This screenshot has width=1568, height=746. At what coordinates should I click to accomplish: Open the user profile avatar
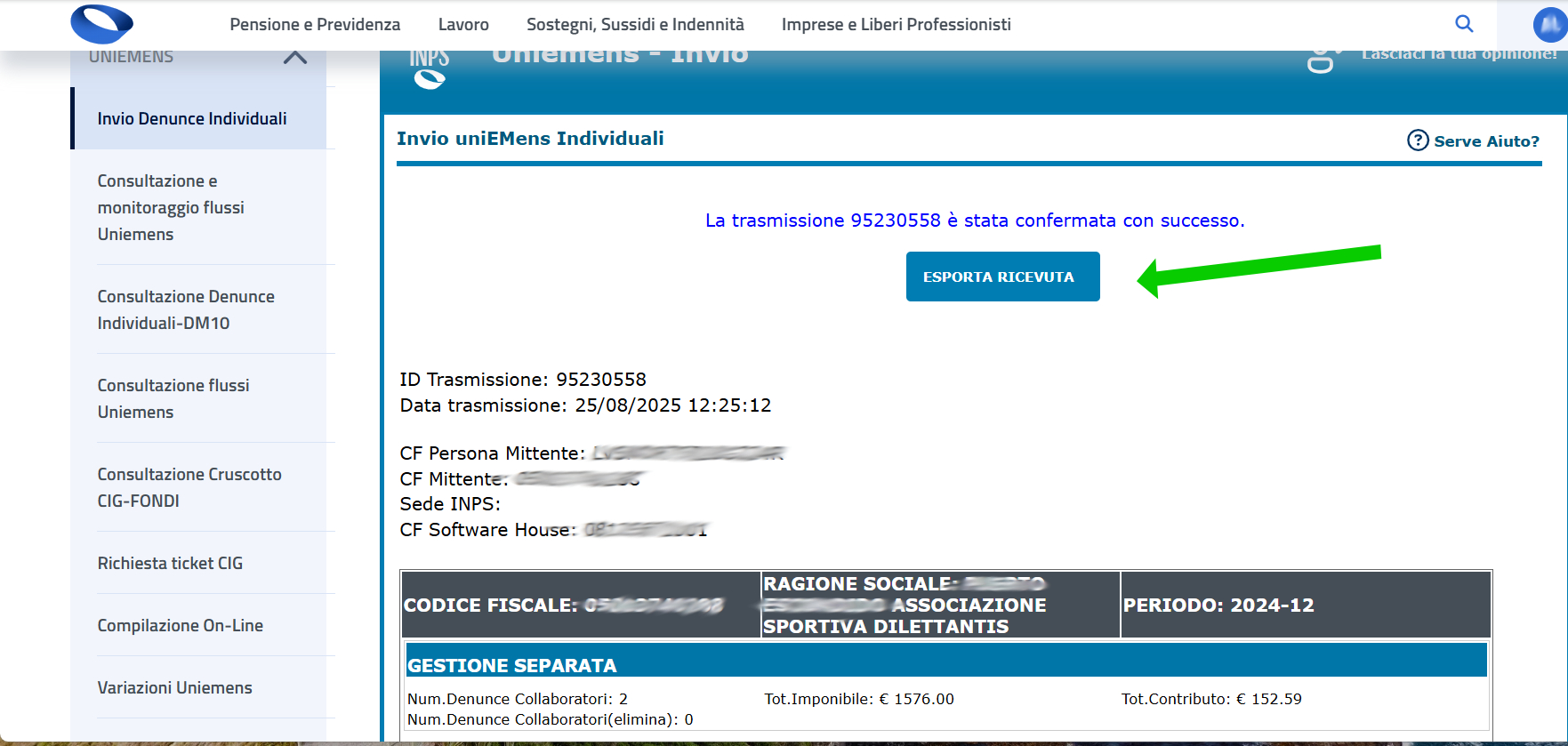pyautogui.click(x=1549, y=25)
